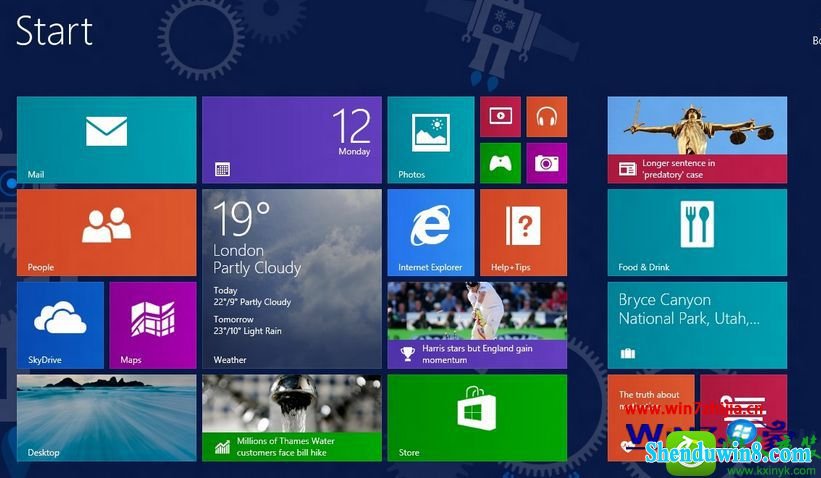
Task: Open News tile 'Longer sentence in predatory case'
Action: (697, 140)
